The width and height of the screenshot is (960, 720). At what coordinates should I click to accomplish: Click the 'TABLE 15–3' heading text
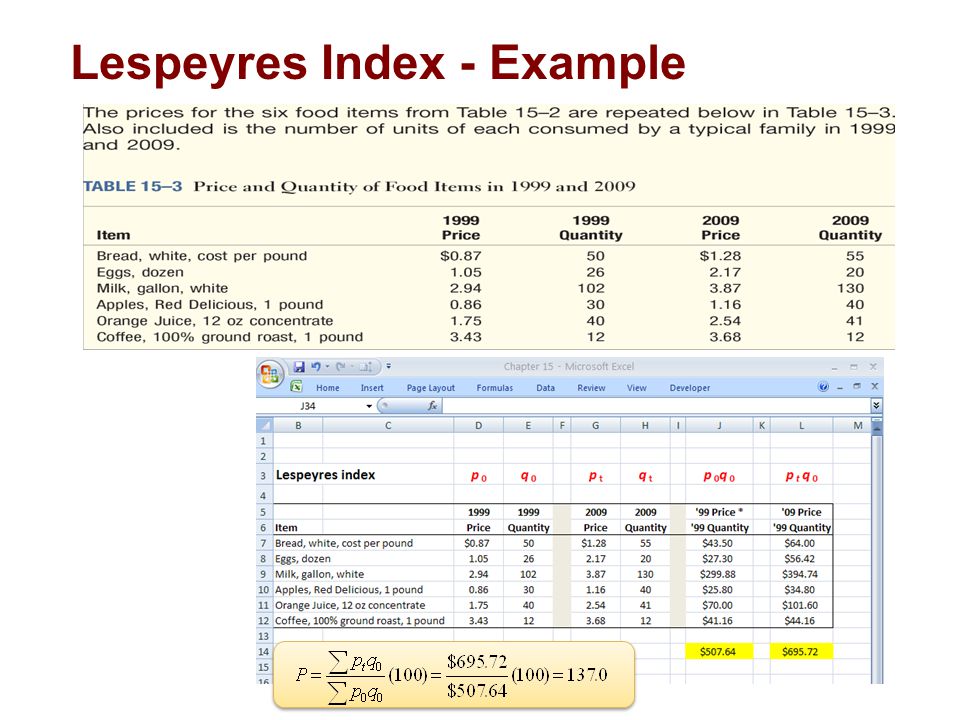pyautogui.click(x=133, y=186)
